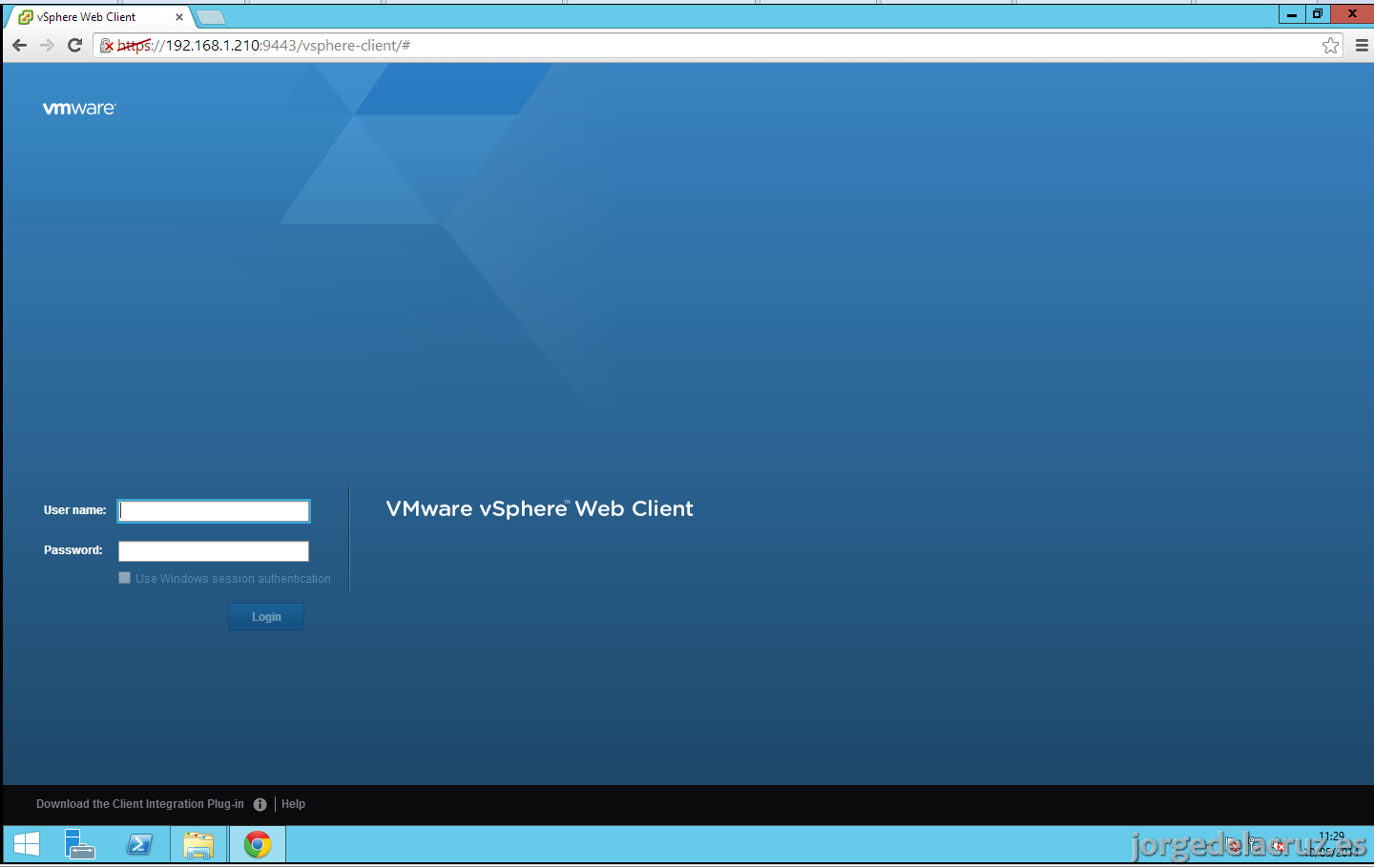Click the vmware logo on the page
This screenshot has height=868, width=1374.
tap(79, 109)
